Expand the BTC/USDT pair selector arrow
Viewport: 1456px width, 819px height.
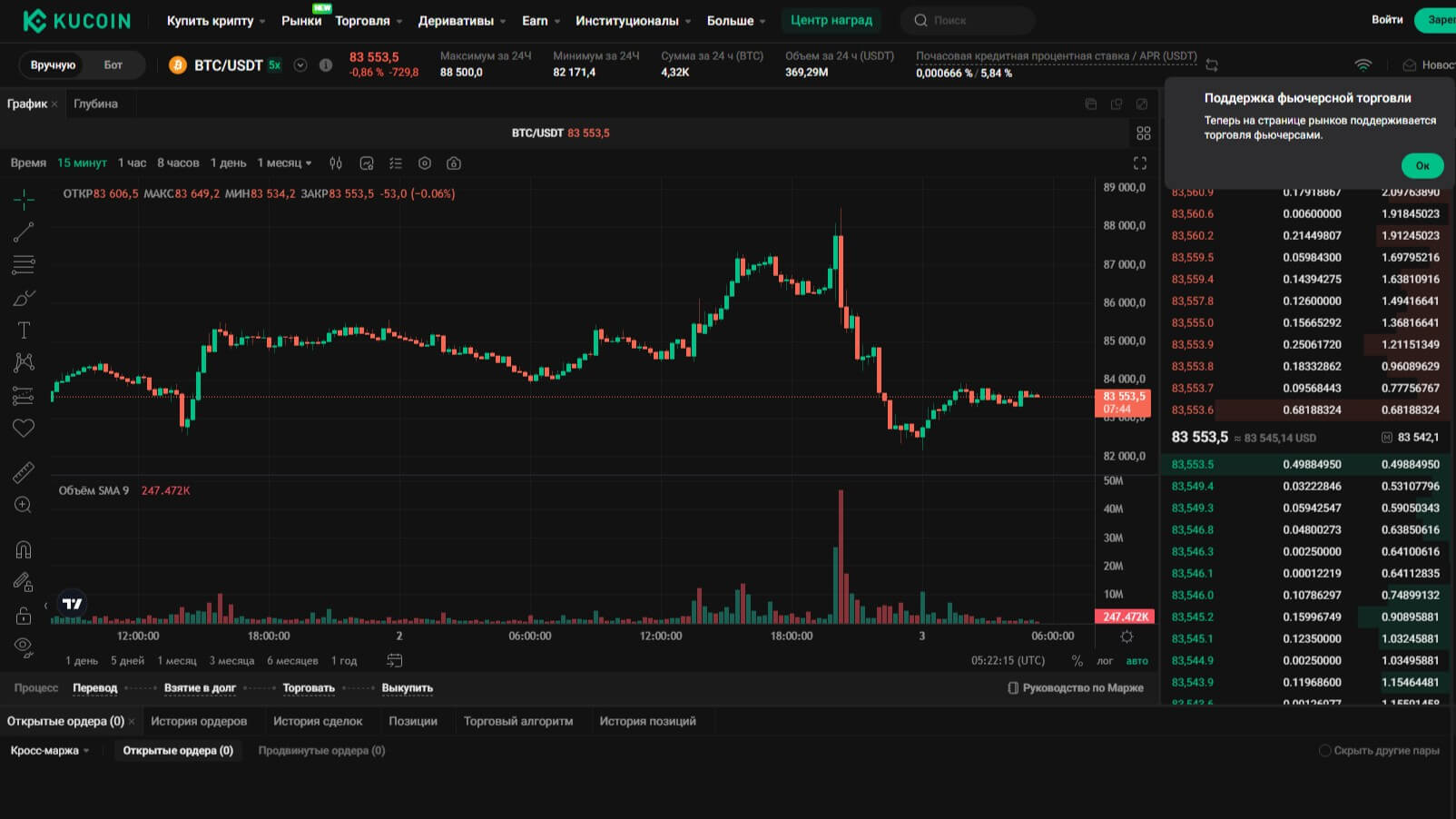pyautogui.click(x=300, y=65)
